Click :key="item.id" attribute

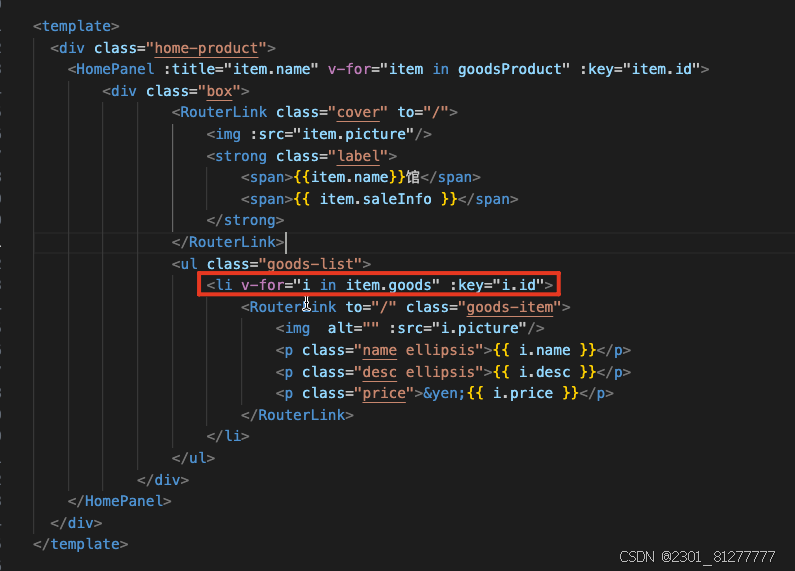(x=640, y=69)
